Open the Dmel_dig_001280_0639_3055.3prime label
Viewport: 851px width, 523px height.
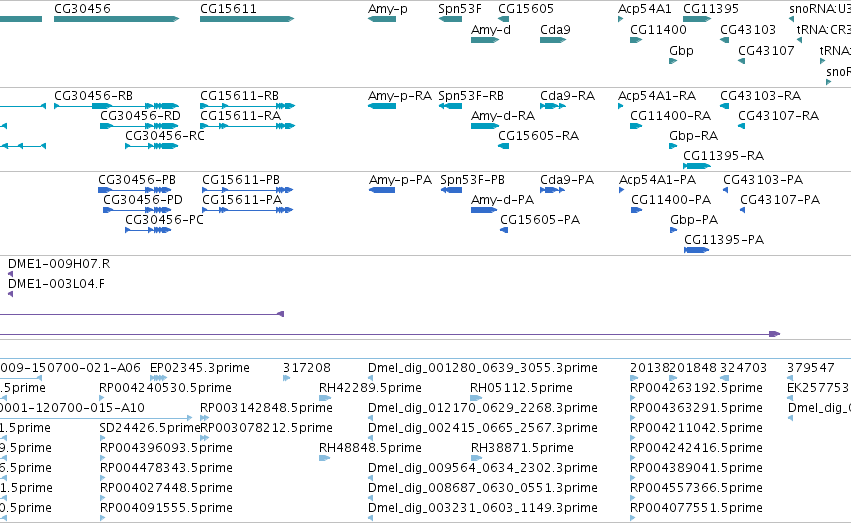click(482, 368)
